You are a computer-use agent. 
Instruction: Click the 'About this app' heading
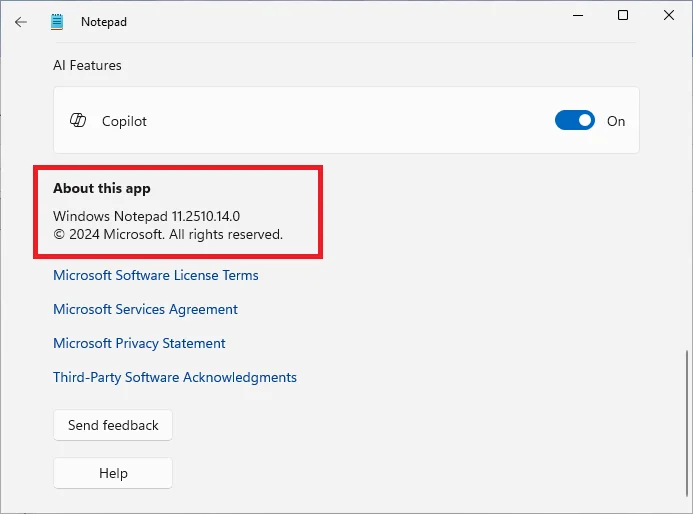102,188
